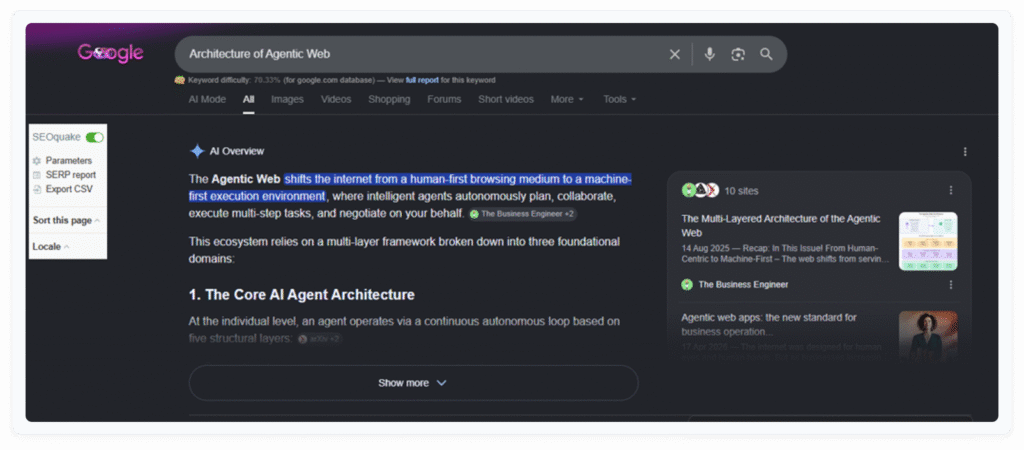Open three-dot menu next to The Business Engineer
Viewport: 1024px width, 450px height.
click(951, 285)
